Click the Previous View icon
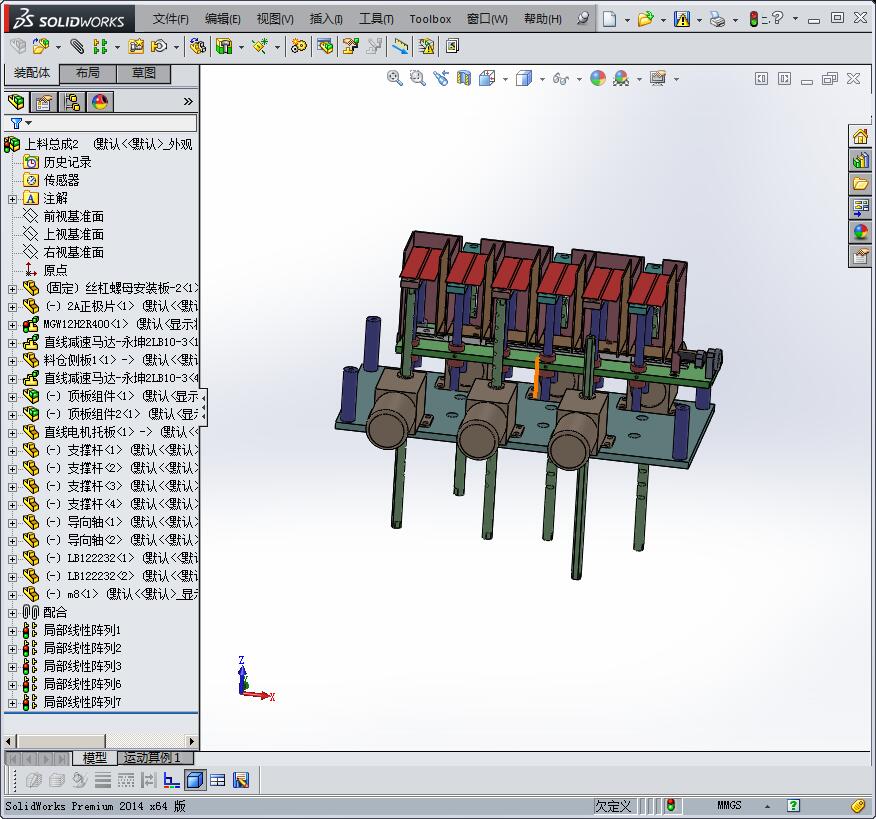The height and width of the screenshot is (819, 876). [441, 78]
